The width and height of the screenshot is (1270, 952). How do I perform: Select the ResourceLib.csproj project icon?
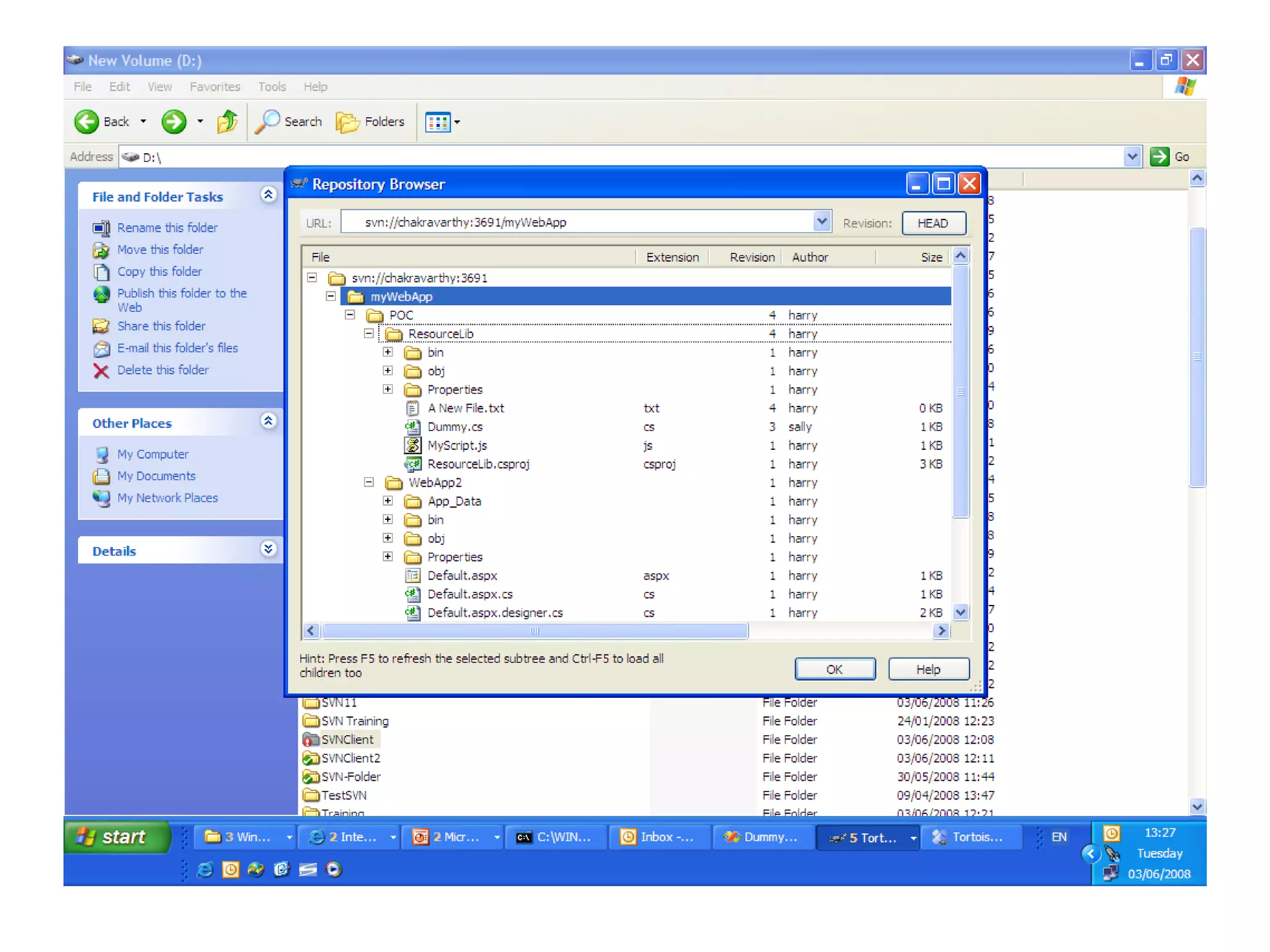(x=412, y=464)
